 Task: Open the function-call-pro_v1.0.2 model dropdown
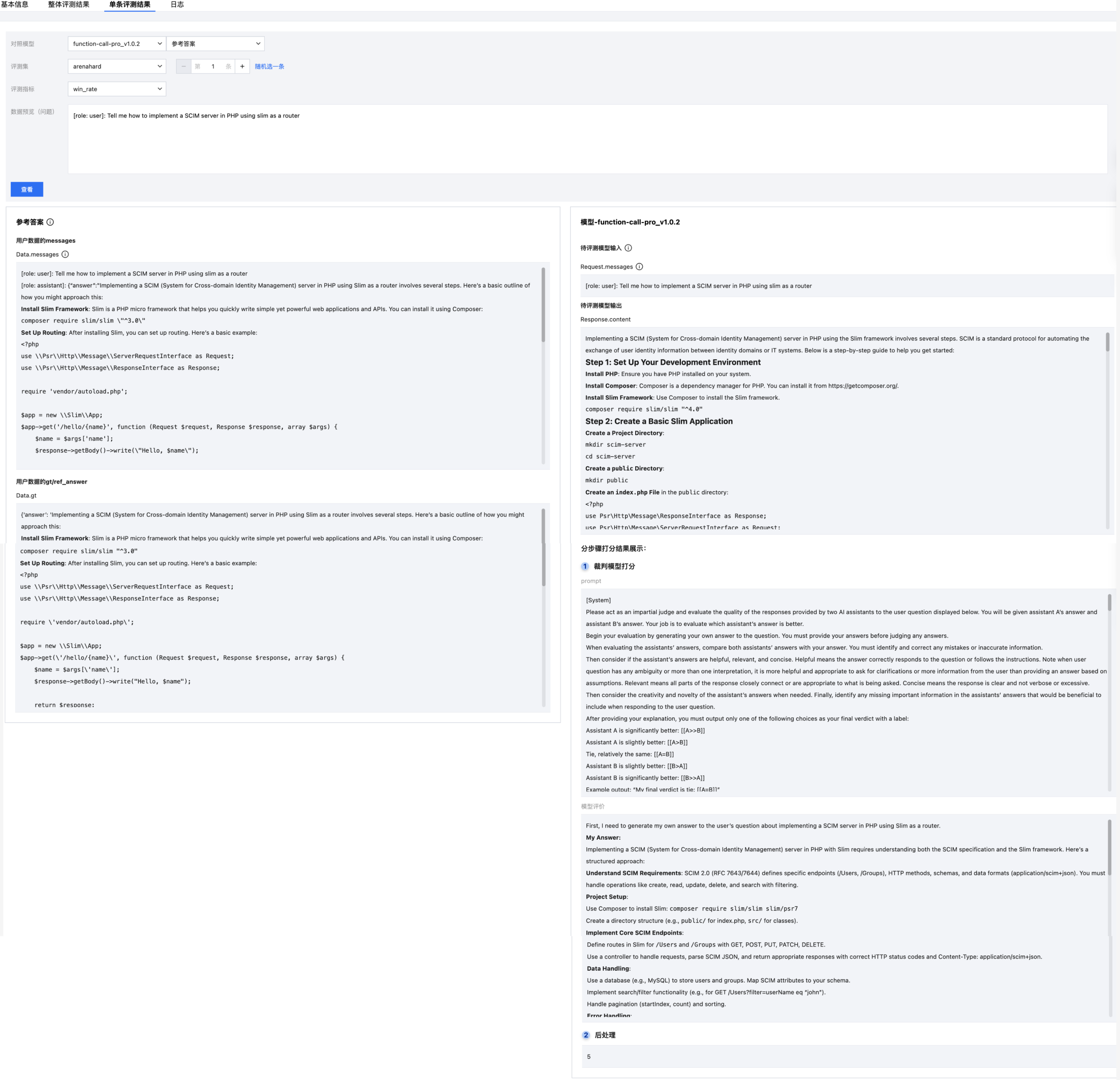[x=116, y=44]
